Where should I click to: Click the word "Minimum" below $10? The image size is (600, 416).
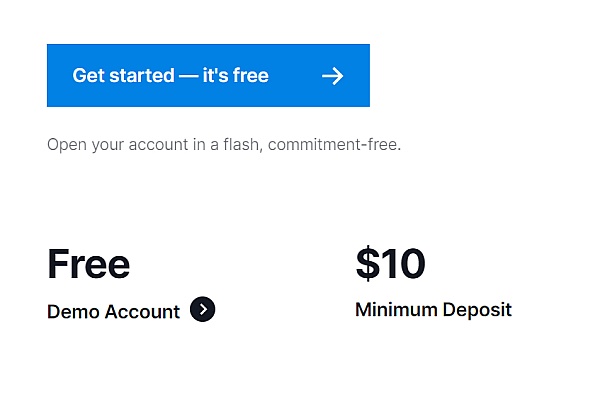[x=396, y=309]
